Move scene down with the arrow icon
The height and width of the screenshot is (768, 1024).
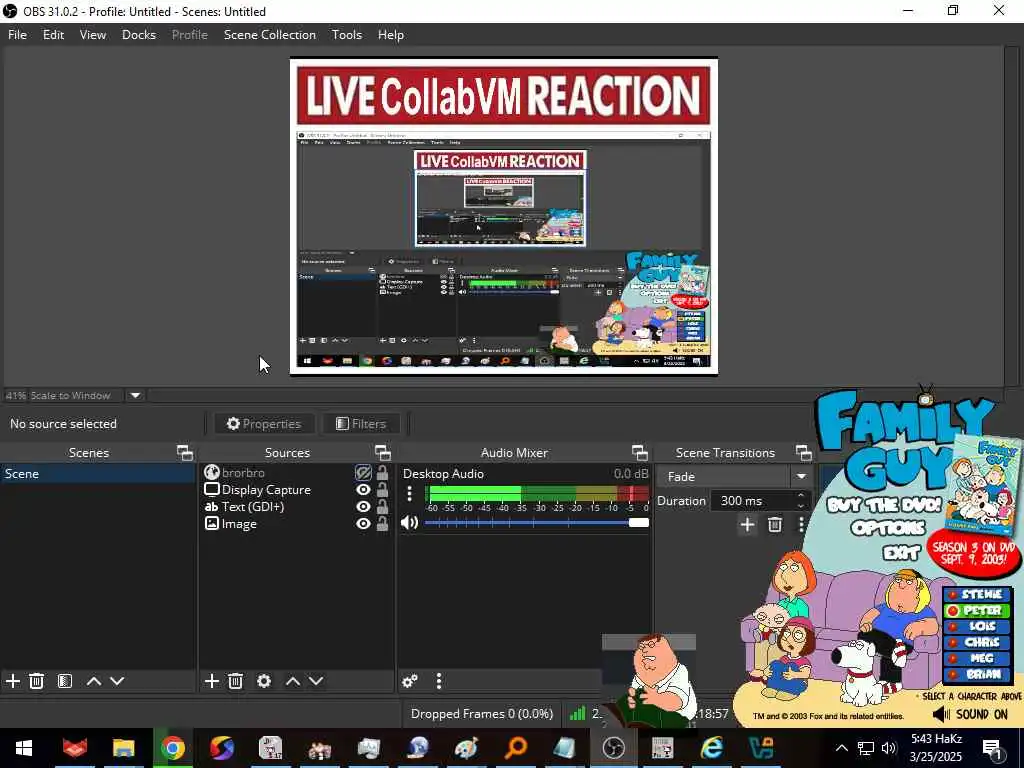pyautogui.click(x=117, y=681)
